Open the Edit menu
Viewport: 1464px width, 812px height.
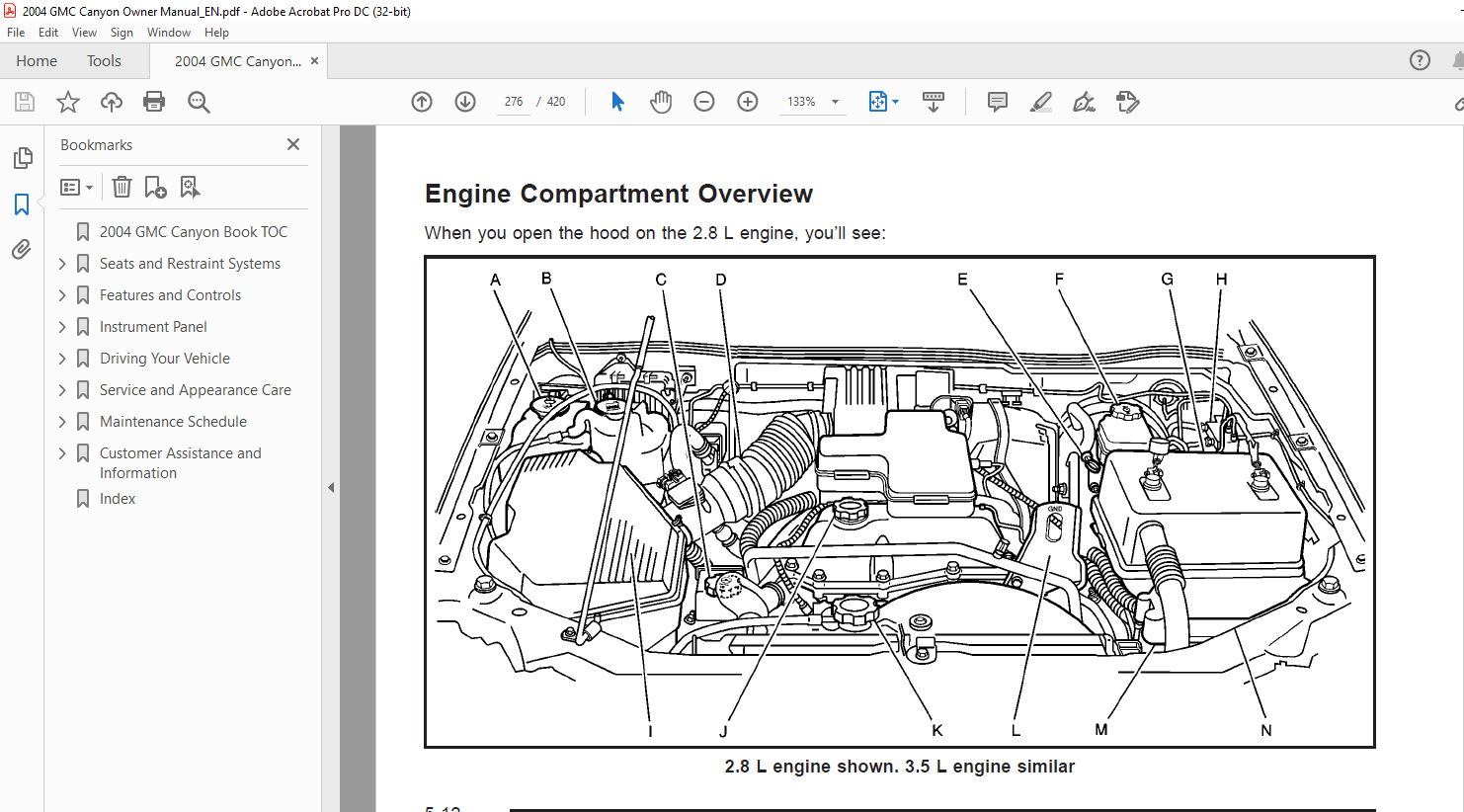point(48,33)
